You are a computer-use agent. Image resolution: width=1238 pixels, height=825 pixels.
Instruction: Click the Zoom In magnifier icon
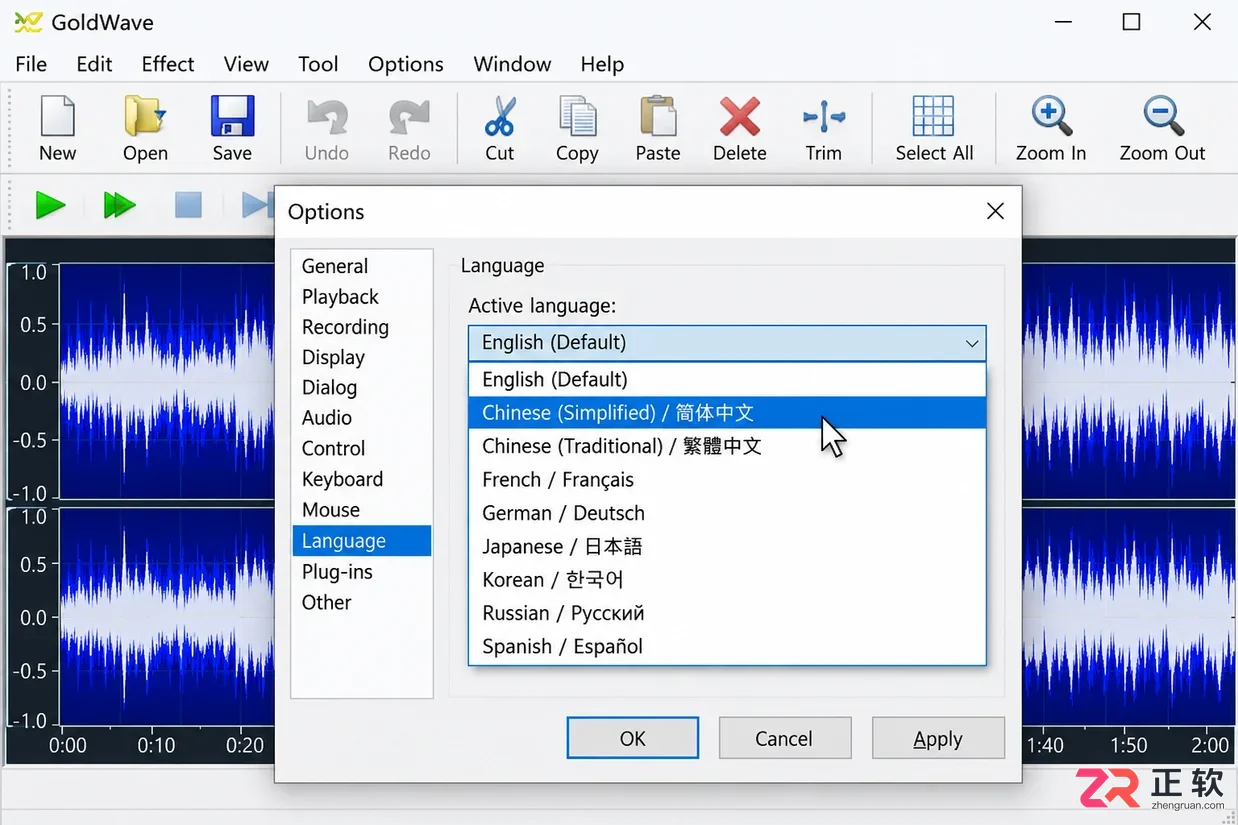click(1051, 116)
